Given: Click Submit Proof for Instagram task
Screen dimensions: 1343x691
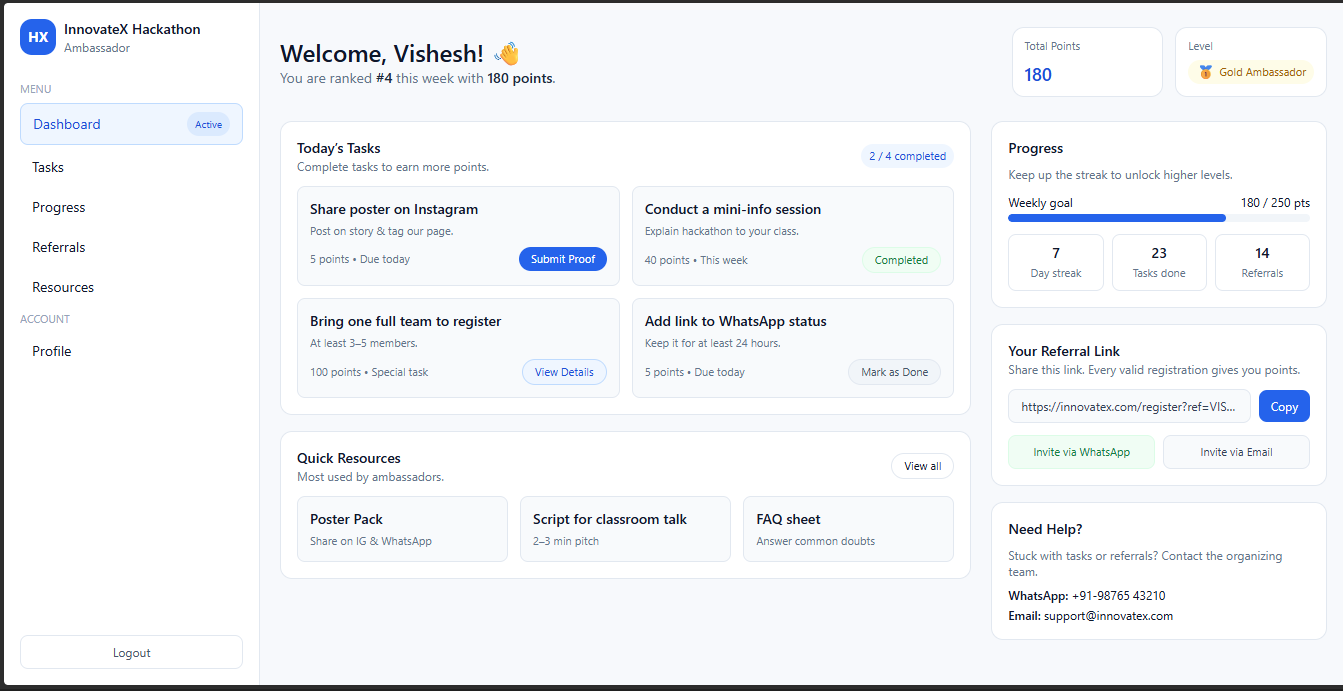Looking at the screenshot, I should coord(562,259).
